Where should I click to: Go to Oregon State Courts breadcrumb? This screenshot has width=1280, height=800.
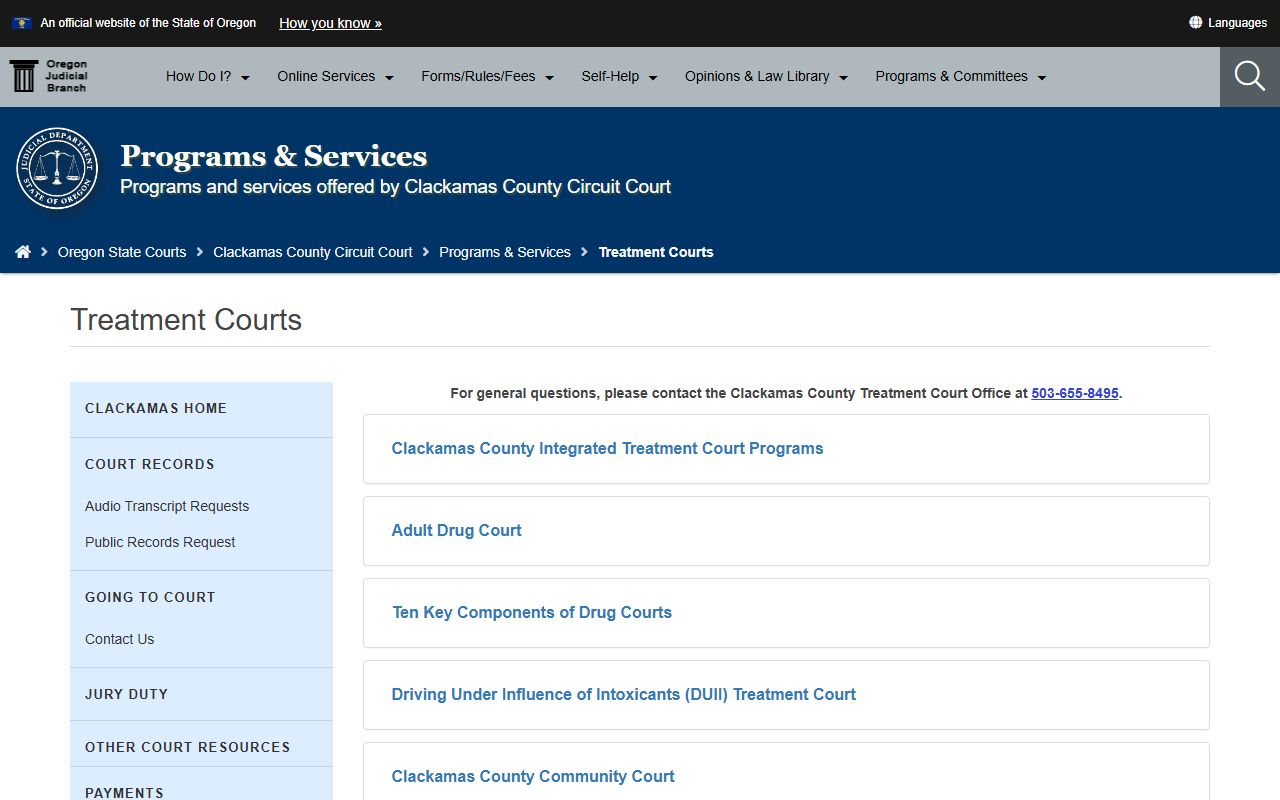click(x=122, y=252)
